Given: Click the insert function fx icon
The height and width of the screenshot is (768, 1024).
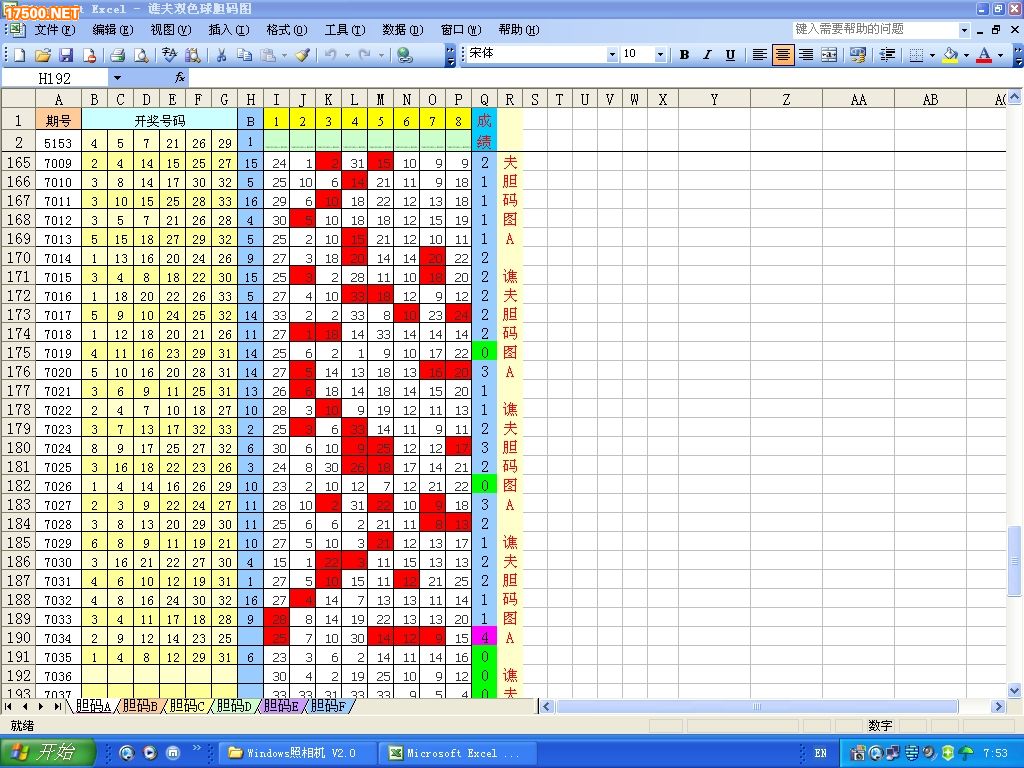Looking at the screenshot, I should pos(180,78).
